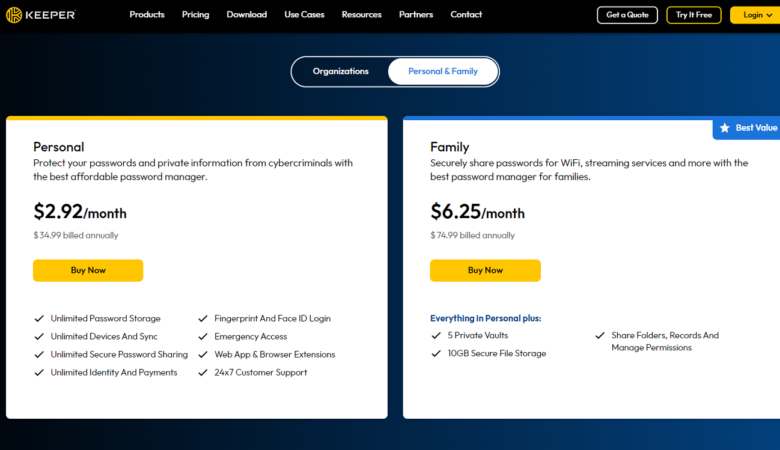The width and height of the screenshot is (780, 450).
Task: Click the Best Value badge
Action: pyautogui.click(x=747, y=128)
